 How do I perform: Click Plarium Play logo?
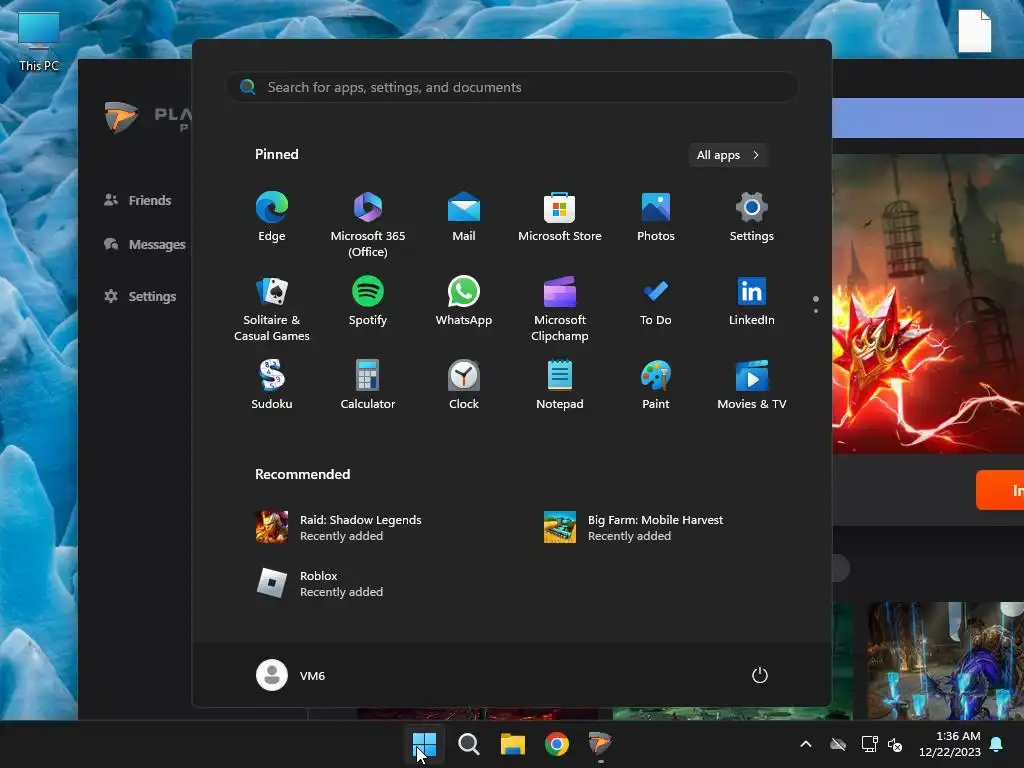(121, 118)
